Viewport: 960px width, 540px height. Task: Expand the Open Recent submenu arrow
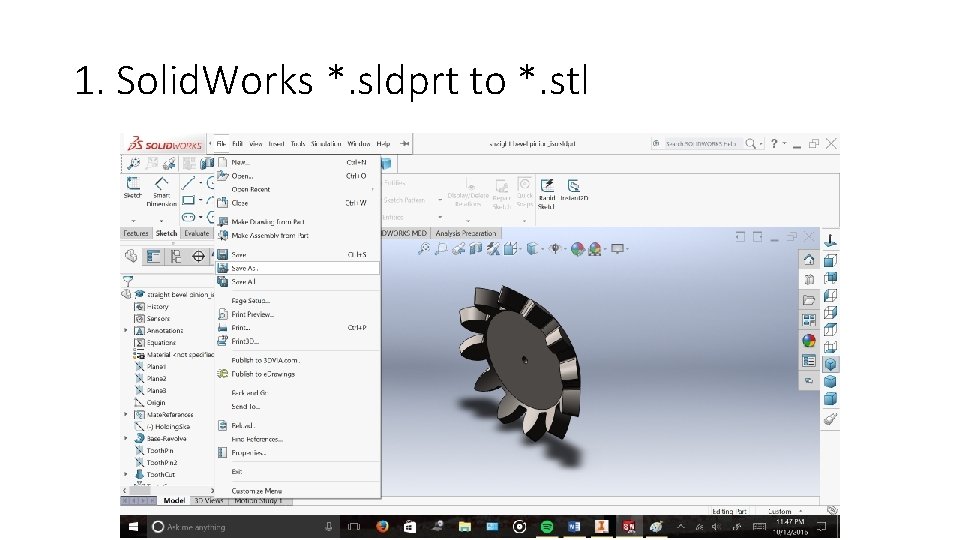click(373, 189)
